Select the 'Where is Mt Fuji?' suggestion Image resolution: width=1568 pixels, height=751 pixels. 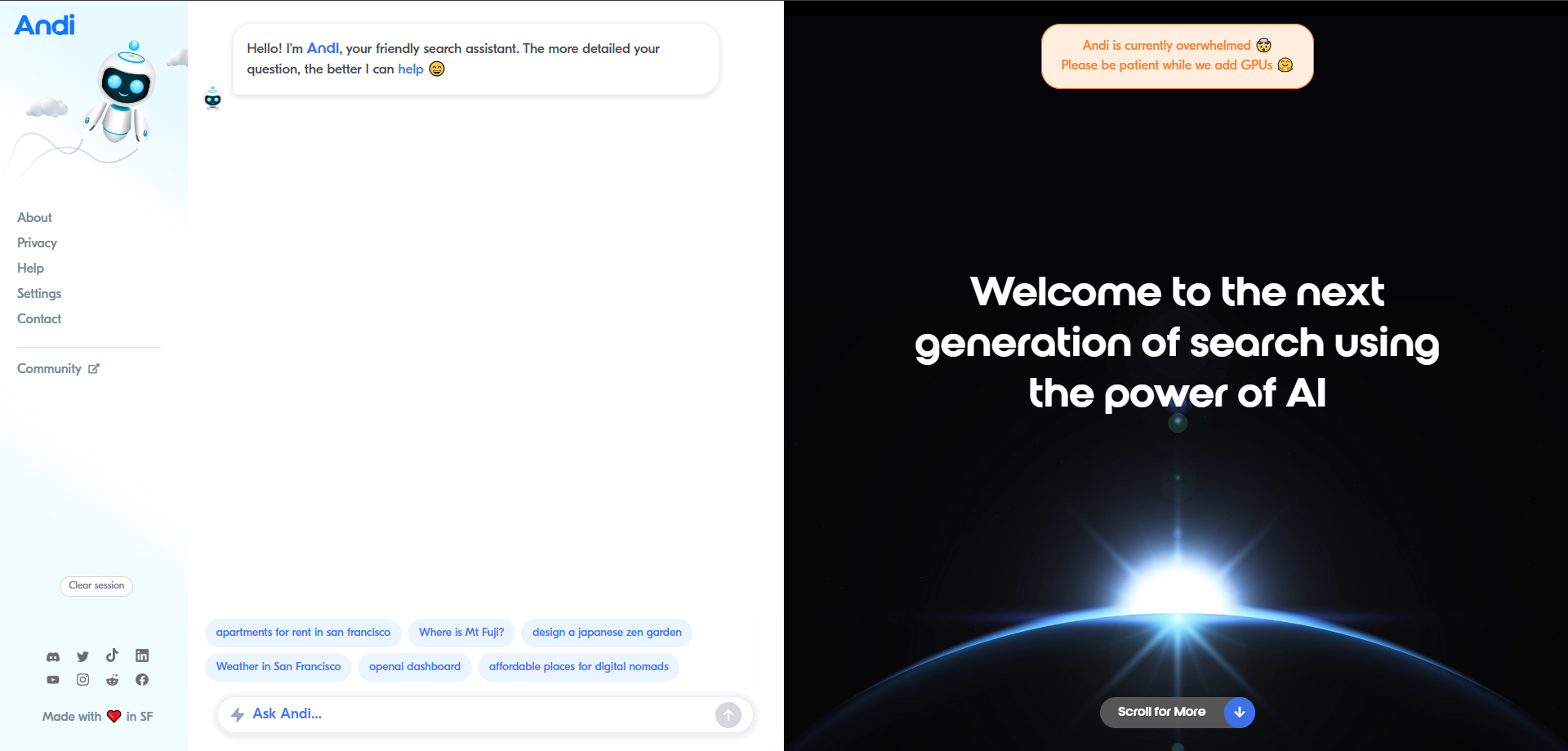461,633
